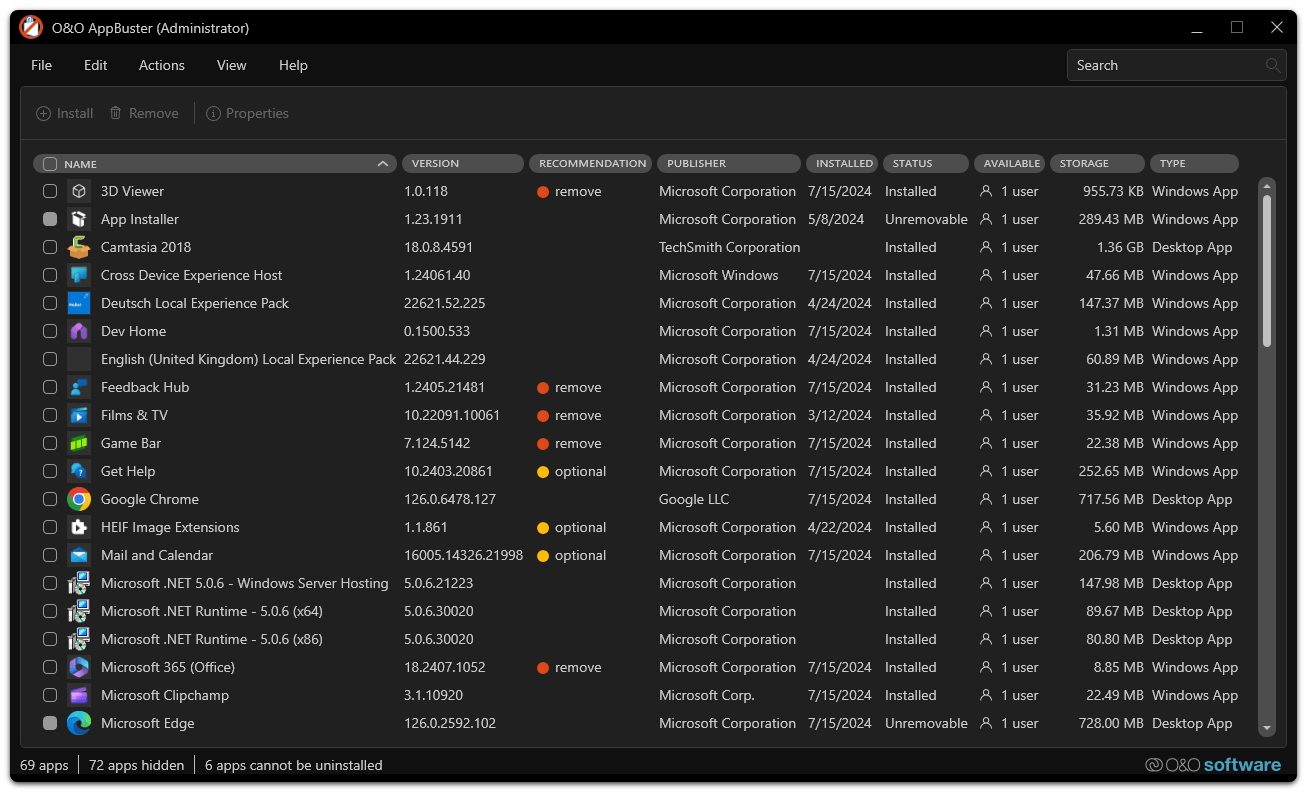This screenshot has width=1307, height=792.
Task: Open the Actions menu
Action: (x=161, y=65)
